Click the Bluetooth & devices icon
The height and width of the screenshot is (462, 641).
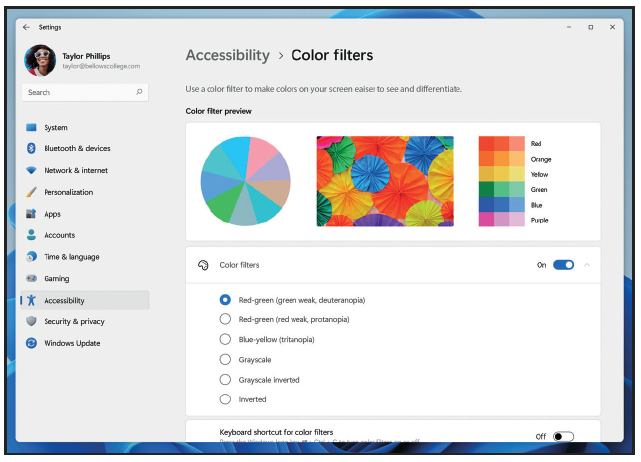(31, 148)
